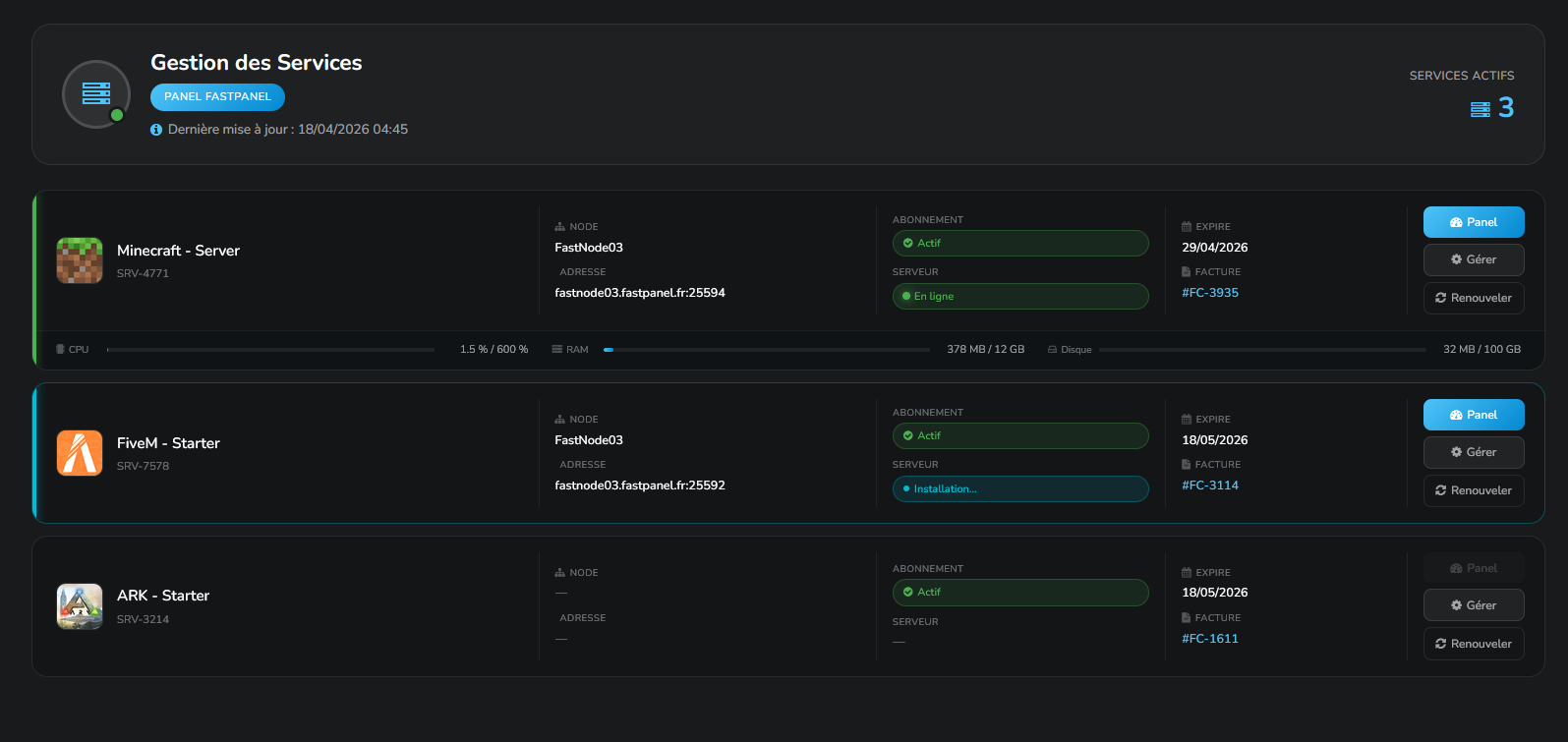Image resolution: width=1568 pixels, height=742 pixels.
Task: Click Renouveler for Minecraft - Server
Action: coord(1474,298)
